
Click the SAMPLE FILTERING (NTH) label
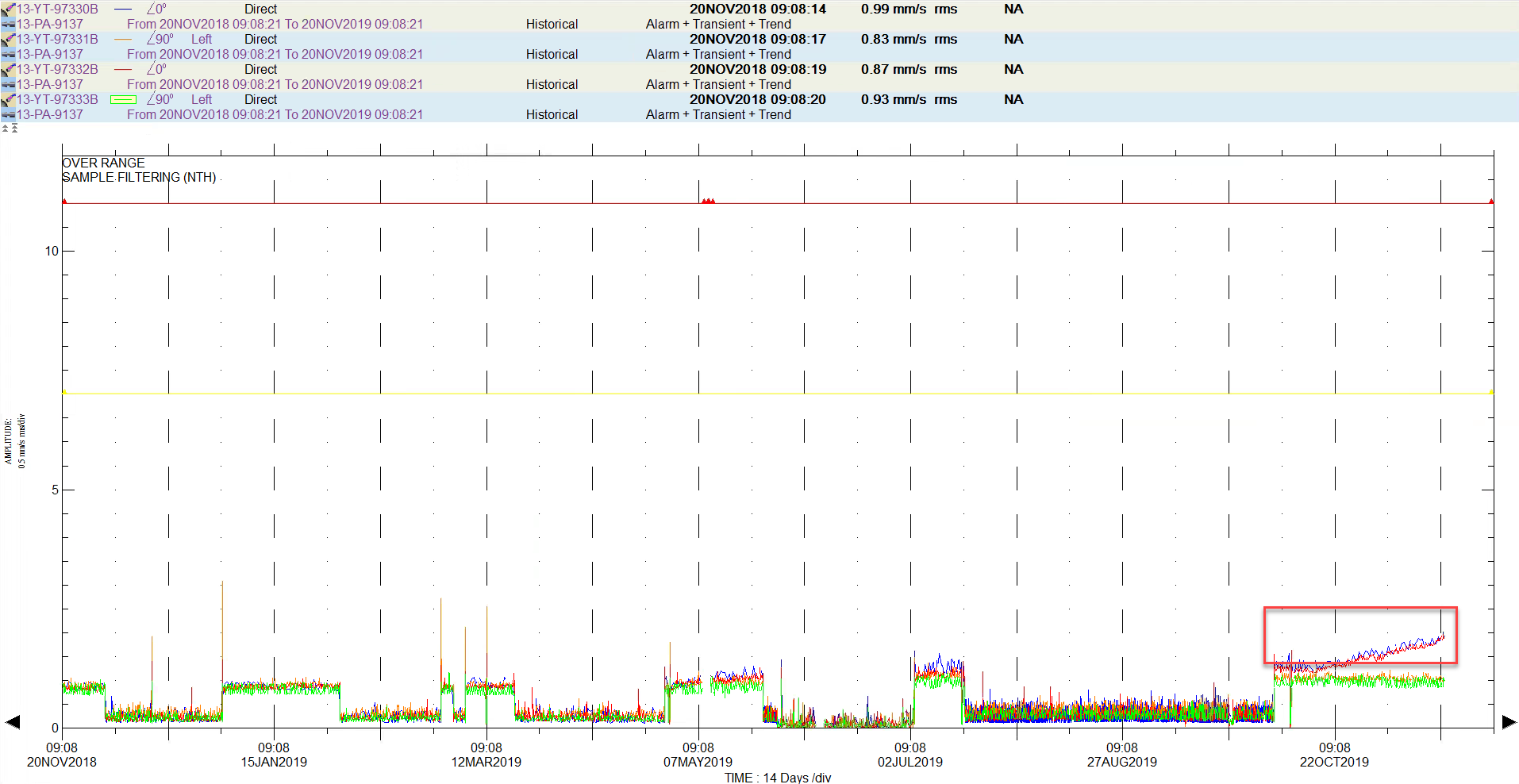[x=139, y=177]
